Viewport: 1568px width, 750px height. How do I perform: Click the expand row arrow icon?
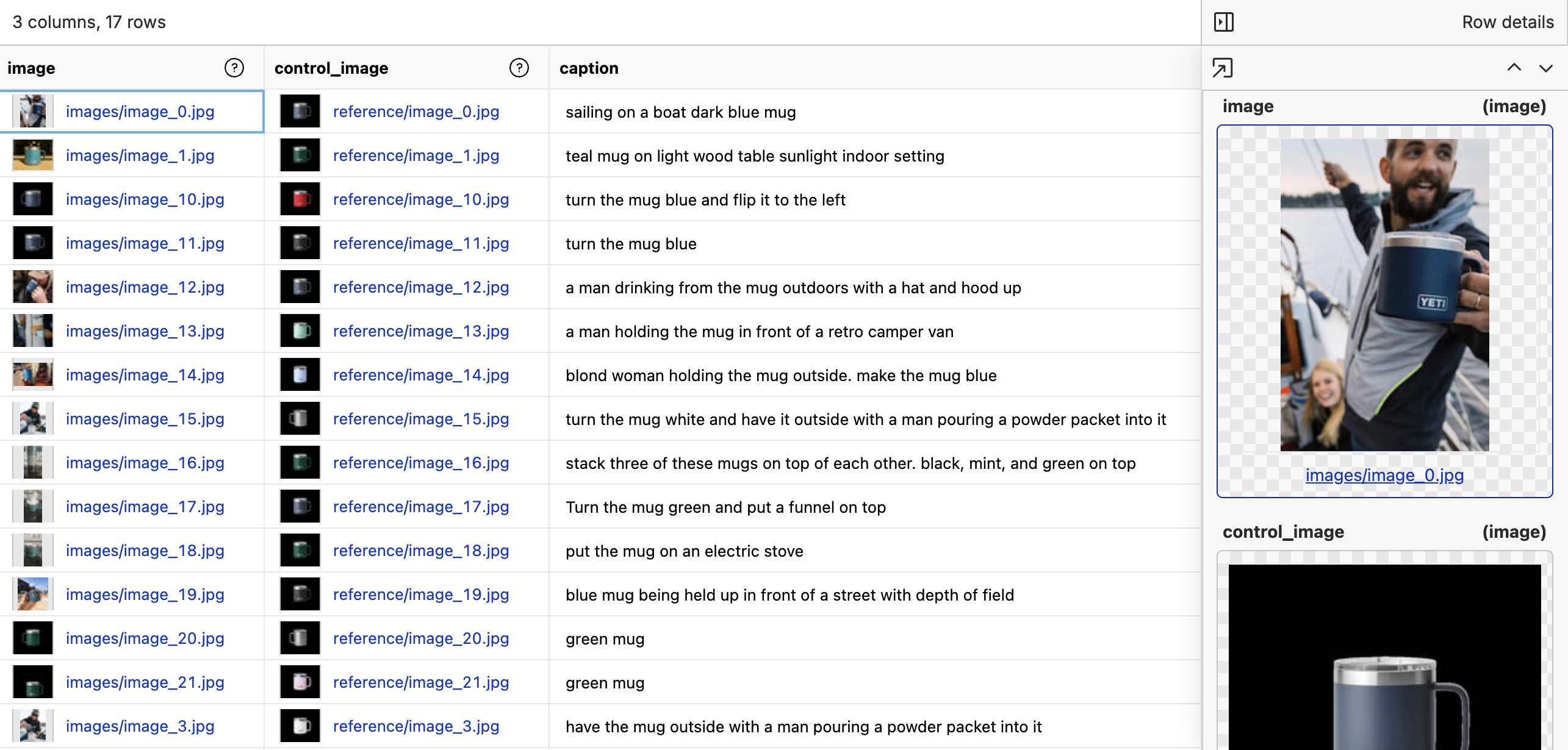pos(1222,68)
